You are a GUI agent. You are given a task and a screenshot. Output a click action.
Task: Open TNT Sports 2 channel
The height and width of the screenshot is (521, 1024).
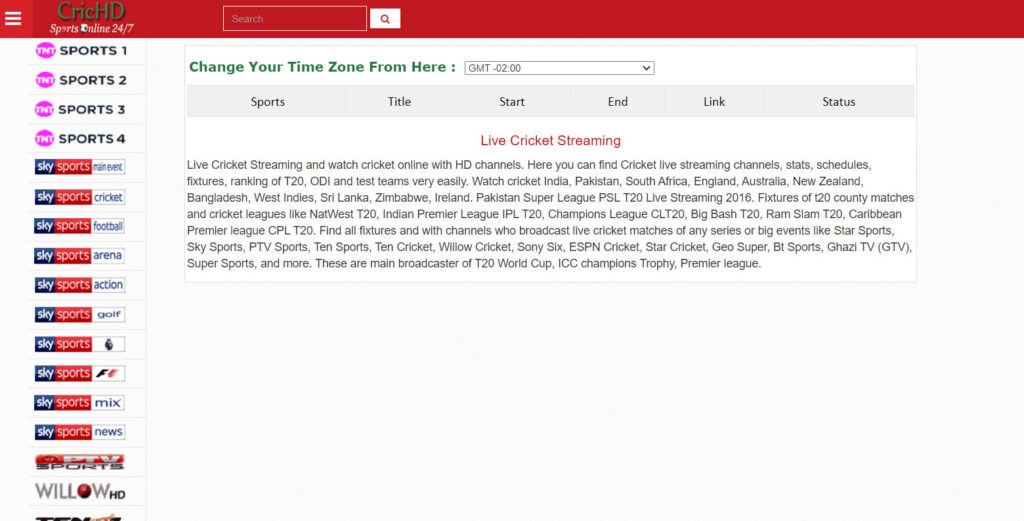(82, 80)
